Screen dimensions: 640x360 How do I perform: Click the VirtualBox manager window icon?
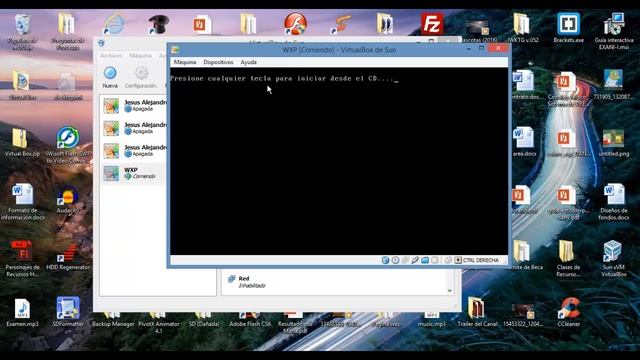(102, 43)
